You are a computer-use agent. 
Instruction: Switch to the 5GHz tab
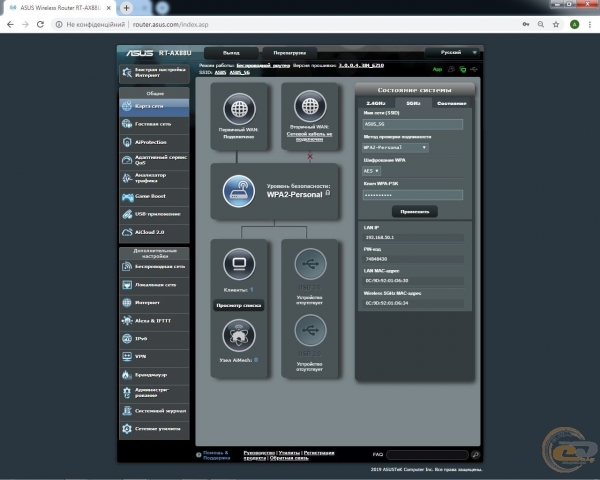point(413,103)
